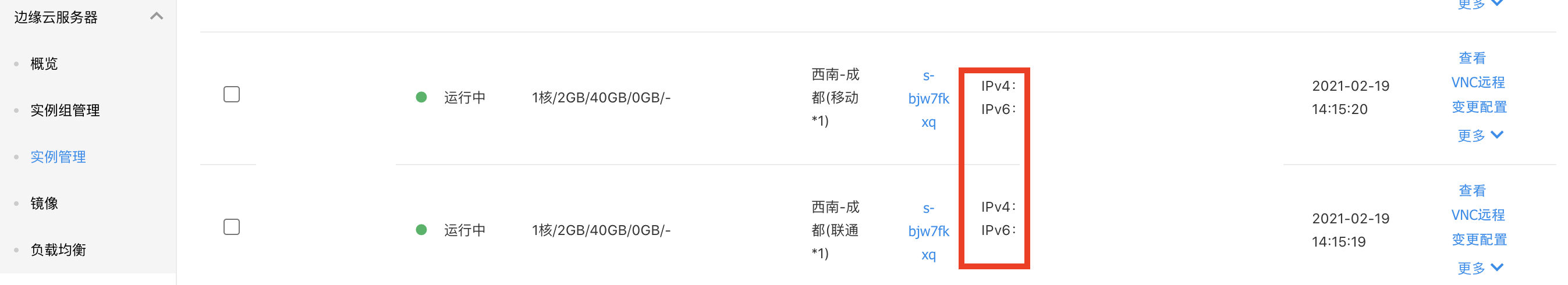
Task: Click 查看 for the 14:15:20 instance
Action: coord(1472,58)
